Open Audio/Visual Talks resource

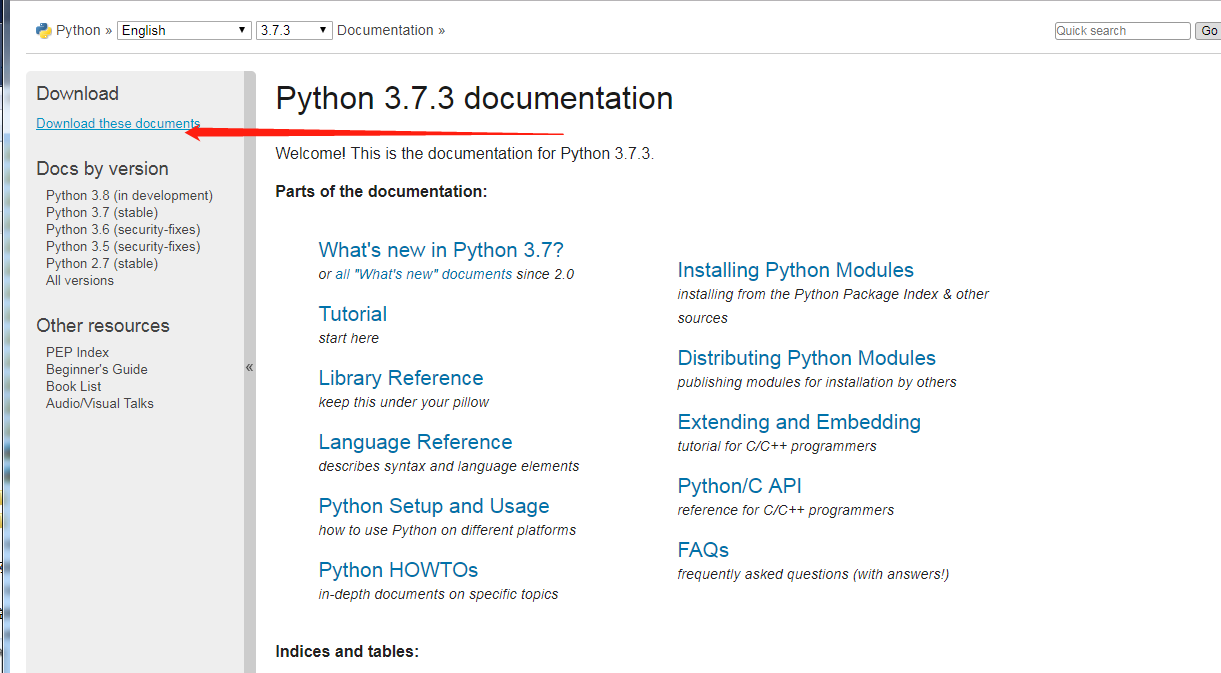click(100, 404)
